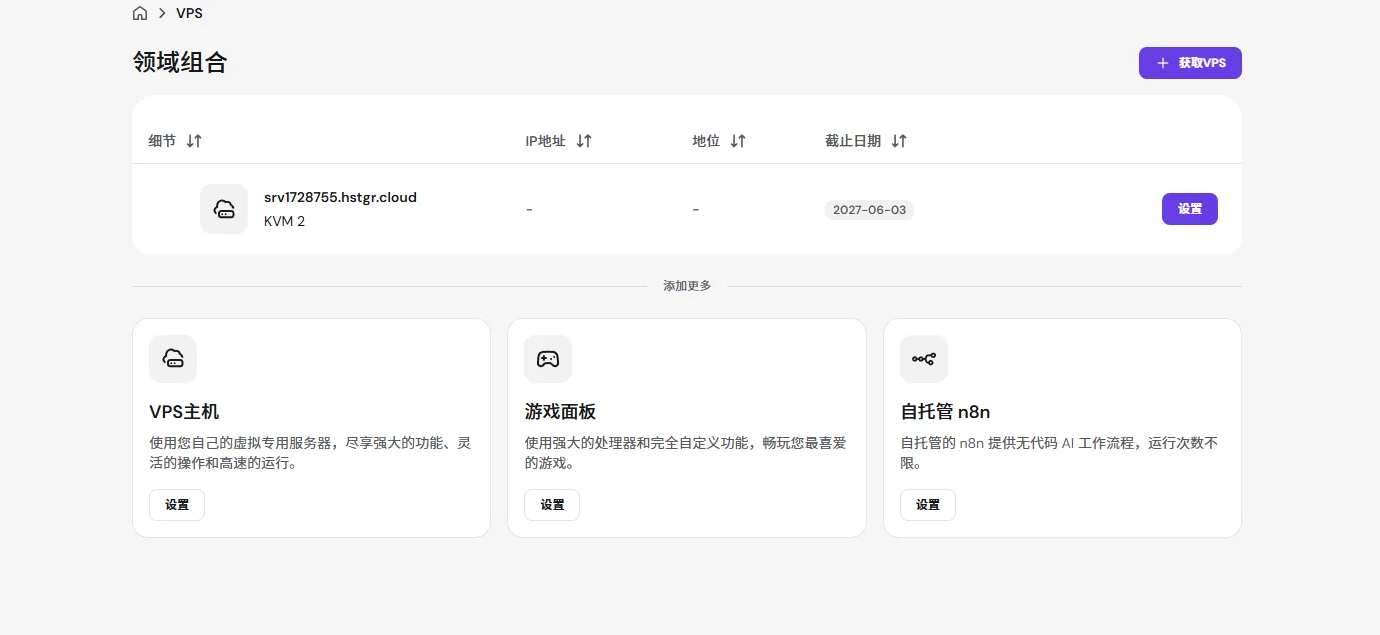Click the 2027-06-03 expiration date badge
The width and height of the screenshot is (1380, 635).
point(869,210)
